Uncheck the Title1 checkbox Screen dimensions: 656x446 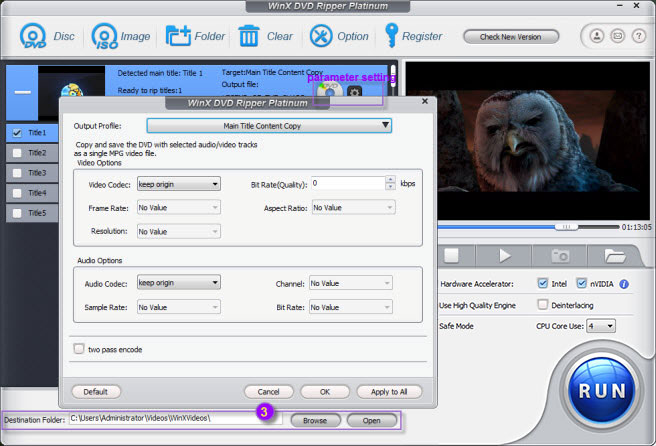click(17, 133)
